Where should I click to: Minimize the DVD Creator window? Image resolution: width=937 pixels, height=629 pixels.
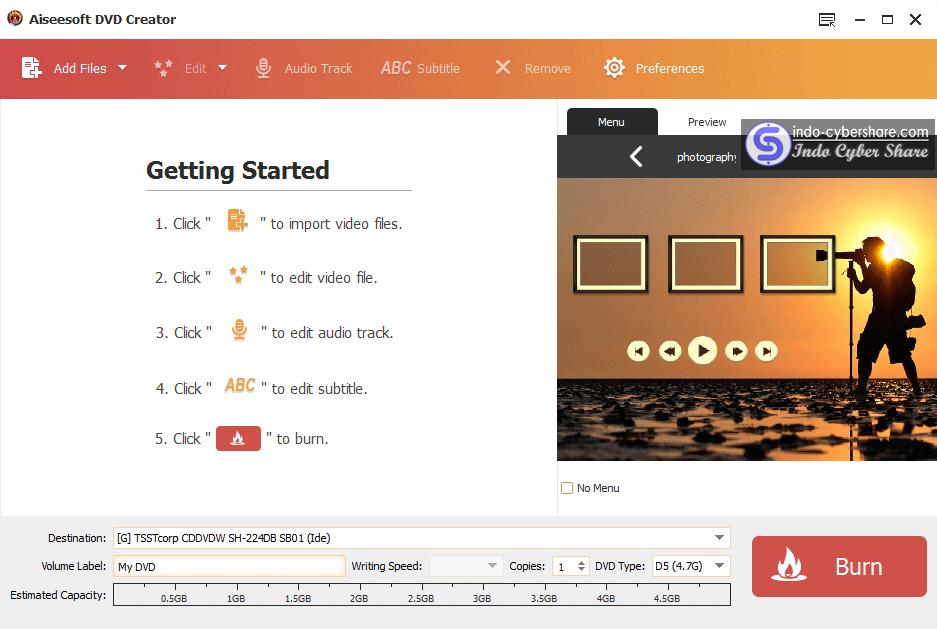[x=860, y=20]
